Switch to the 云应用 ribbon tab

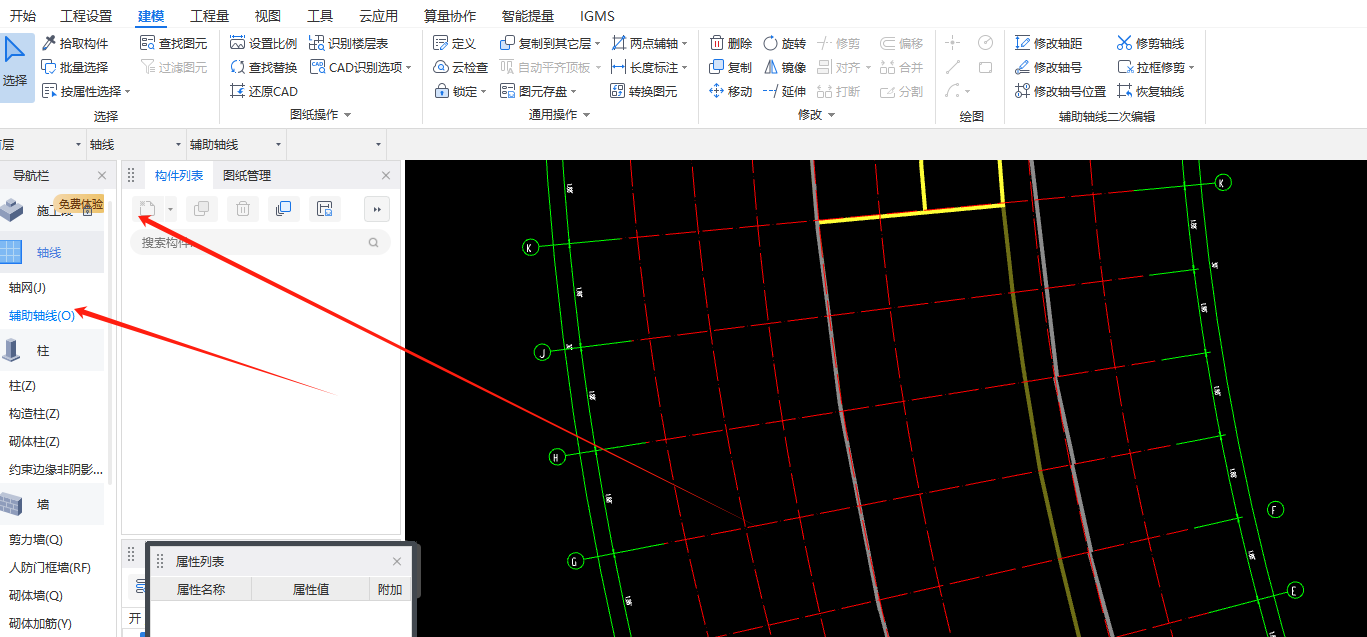point(379,16)
